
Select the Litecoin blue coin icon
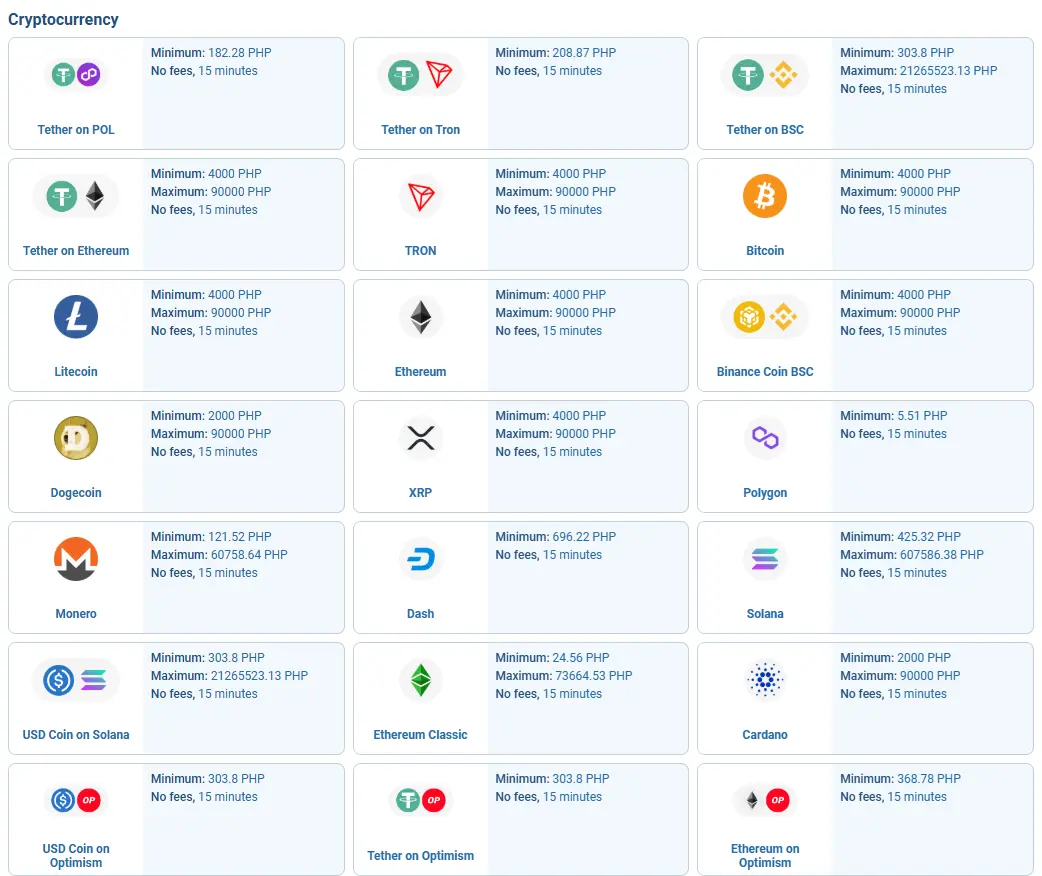pyautogui.click(x=76, y=317)
